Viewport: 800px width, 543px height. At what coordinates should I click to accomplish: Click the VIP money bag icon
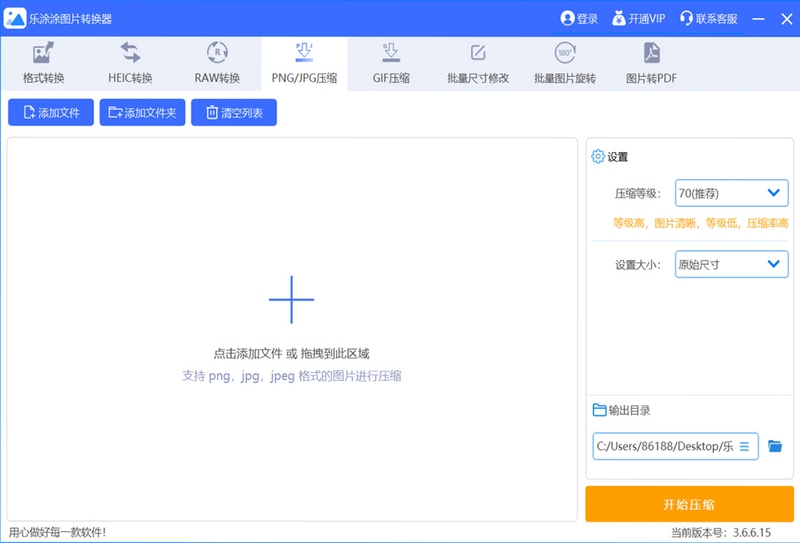pyautogui.click(x=619, y=19)
